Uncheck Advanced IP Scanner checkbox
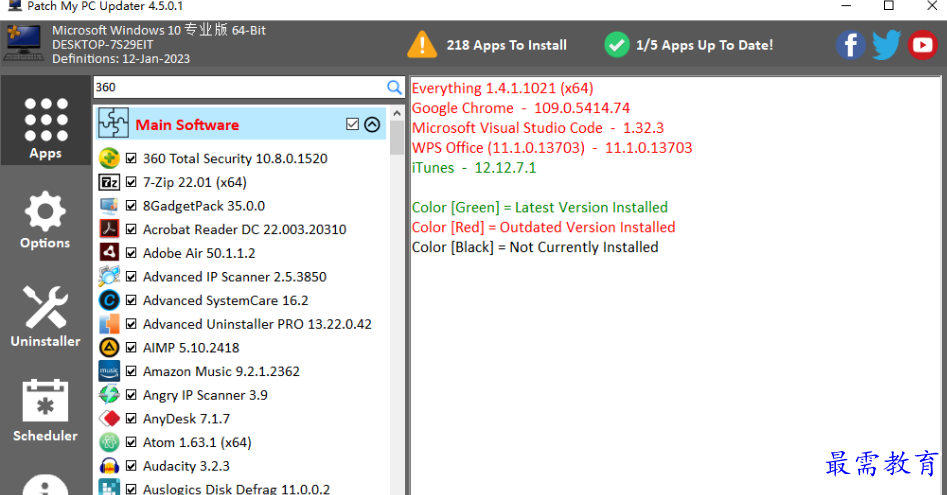The width and height of the screenshot is (947, 495). pos(131,276)
